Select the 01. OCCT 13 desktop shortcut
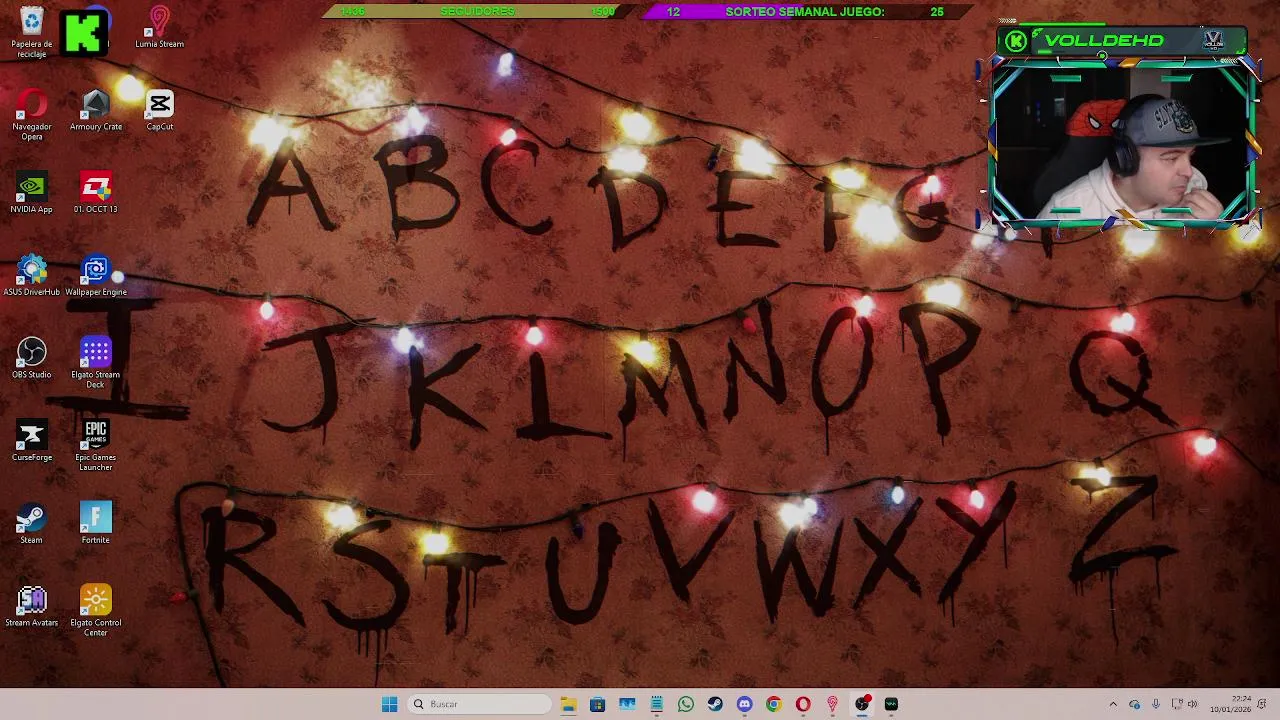This screenshot has height=720, width=1280. 96,193
